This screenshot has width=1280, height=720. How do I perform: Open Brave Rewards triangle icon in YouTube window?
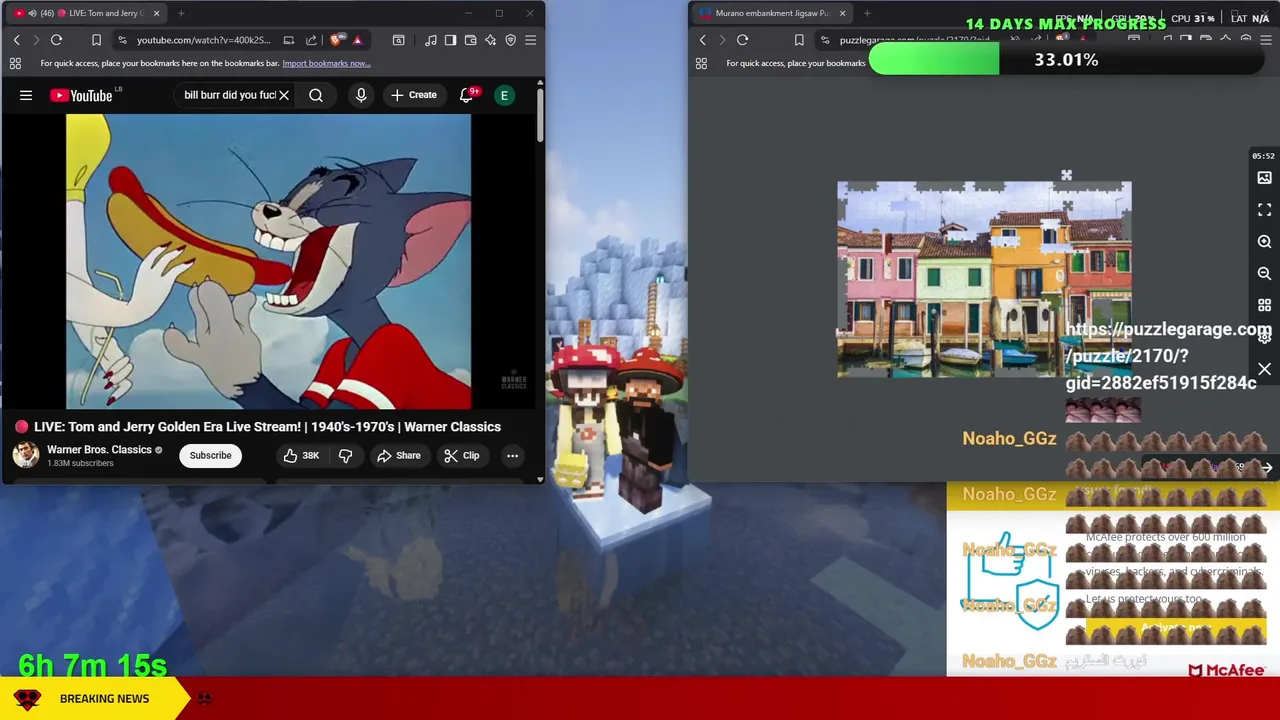click(357, 40)
